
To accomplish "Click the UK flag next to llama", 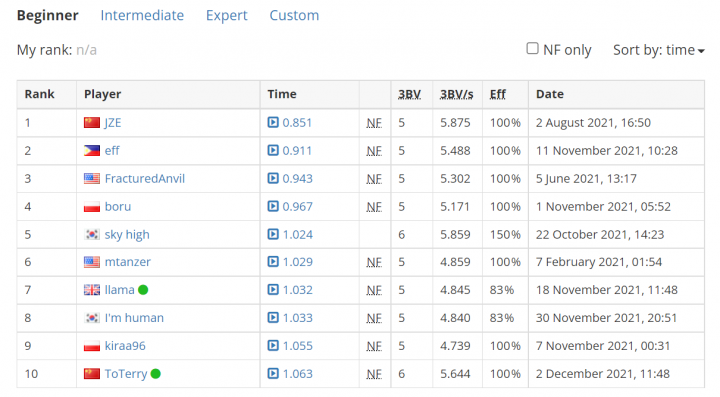I will coord(92,290).
